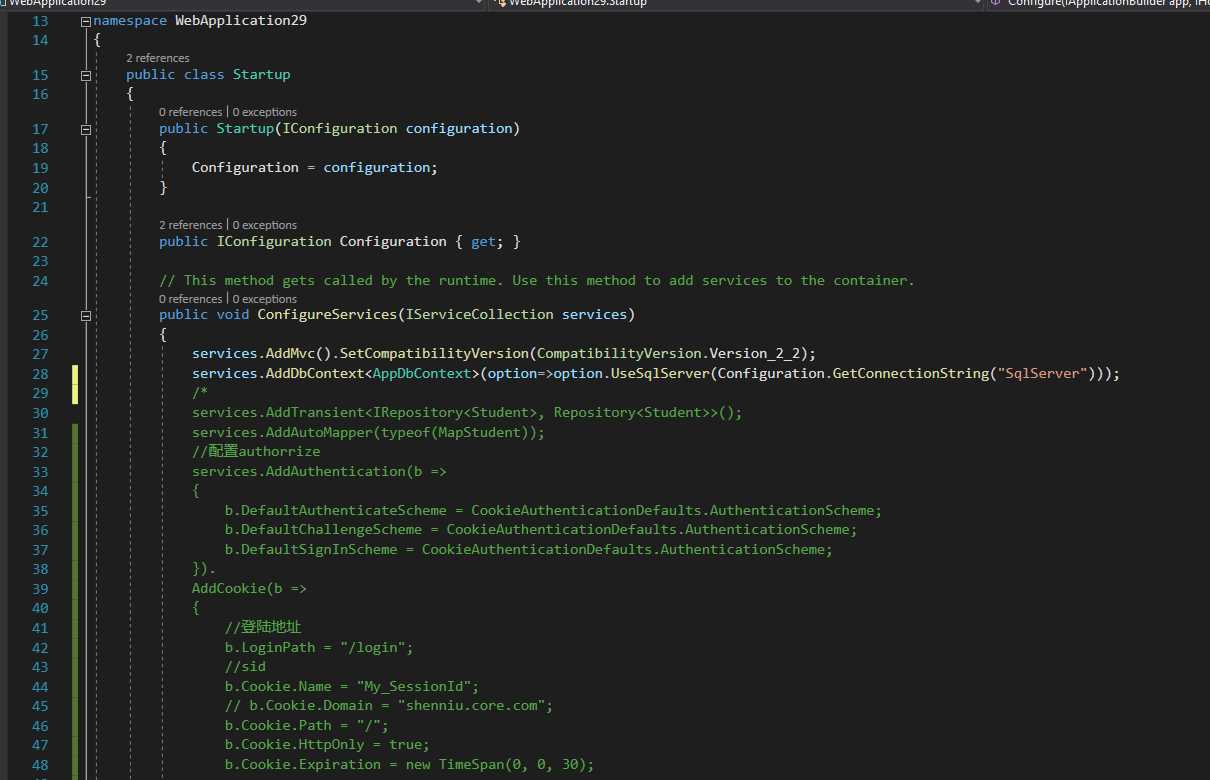Open '0 references' above Startup constructor
The width and height of the screenshot is (1210, 780).
pyautogui.click(x=190, y=112)
